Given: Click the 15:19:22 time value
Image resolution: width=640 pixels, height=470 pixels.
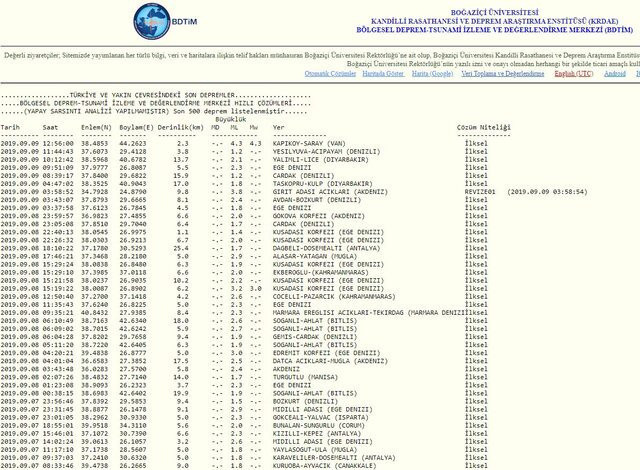Looking at the screenshot, I should click(58, 288).
